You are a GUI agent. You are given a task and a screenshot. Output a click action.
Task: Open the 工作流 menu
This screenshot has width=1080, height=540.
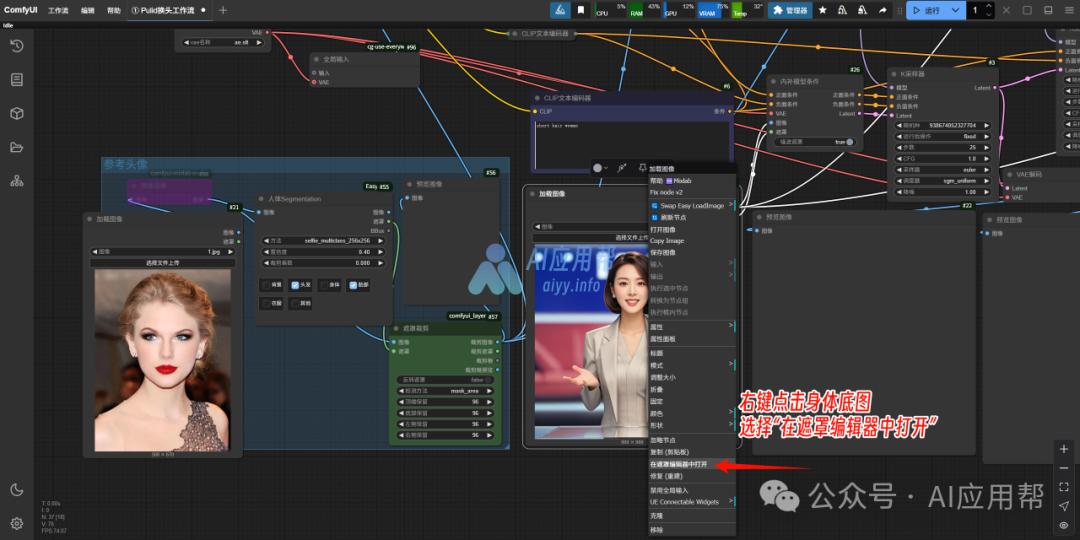click(58, 10)
